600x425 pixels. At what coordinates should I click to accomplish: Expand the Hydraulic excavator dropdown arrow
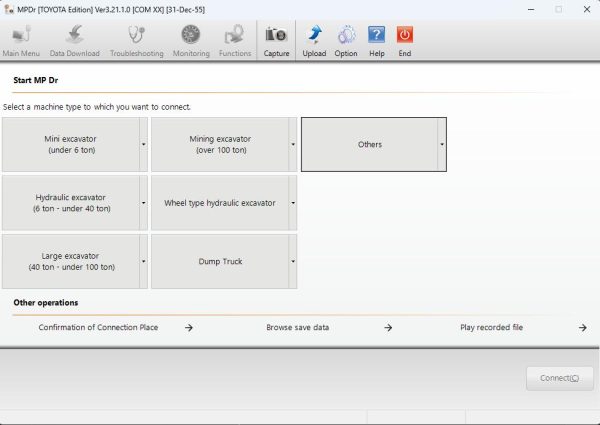143,203
